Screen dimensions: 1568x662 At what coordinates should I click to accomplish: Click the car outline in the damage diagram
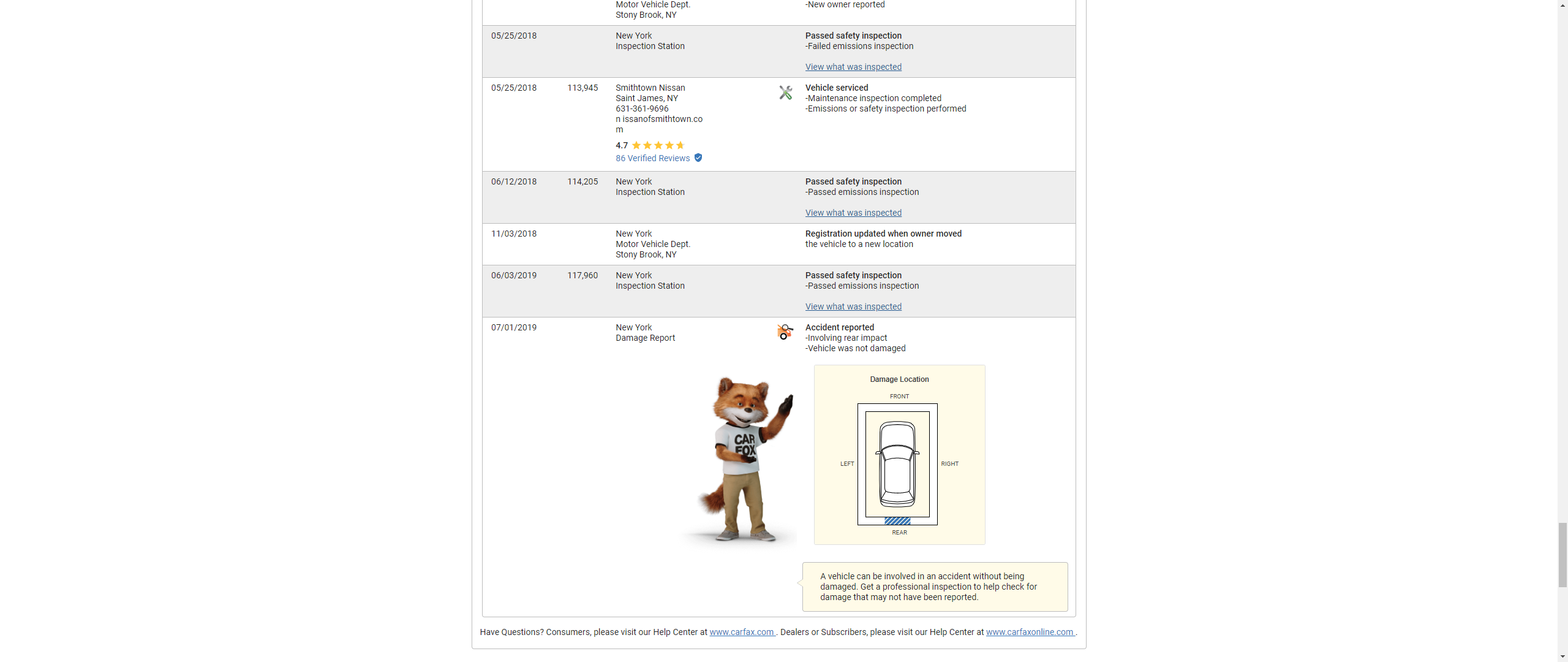(897, 464)
